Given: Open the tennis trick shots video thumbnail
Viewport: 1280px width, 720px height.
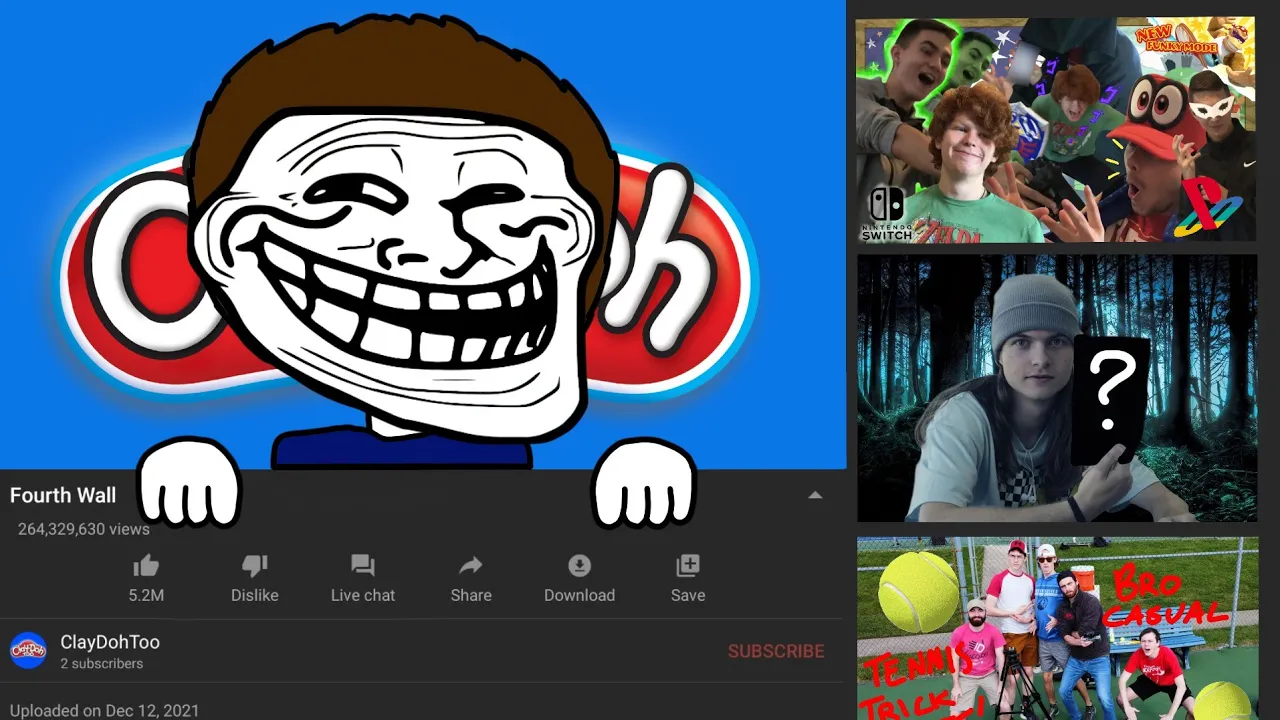Looking at the screenshot, I should tap(1058, 628).
